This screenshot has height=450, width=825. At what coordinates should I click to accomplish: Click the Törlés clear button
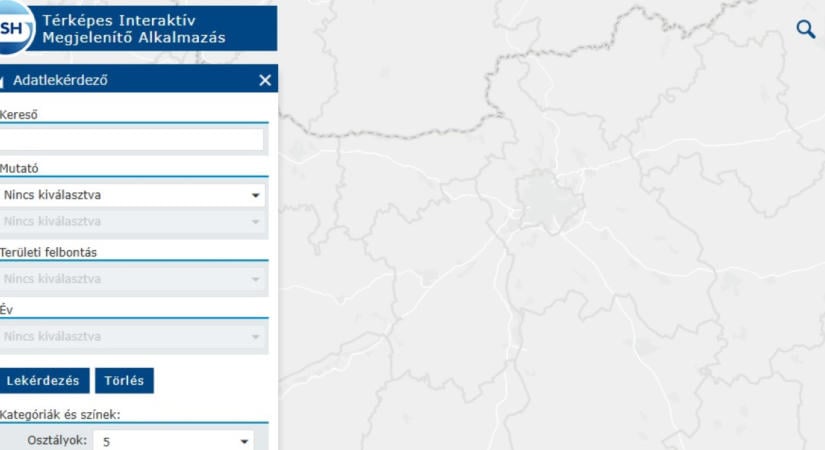click(x=124, y=381)
